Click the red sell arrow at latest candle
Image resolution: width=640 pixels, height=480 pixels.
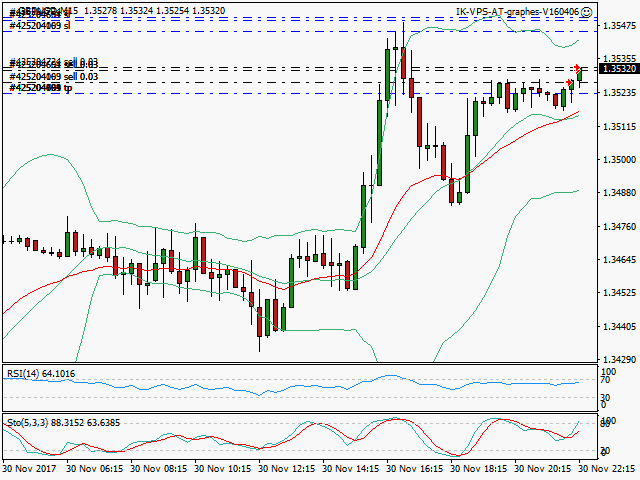(x=577, y=67)
